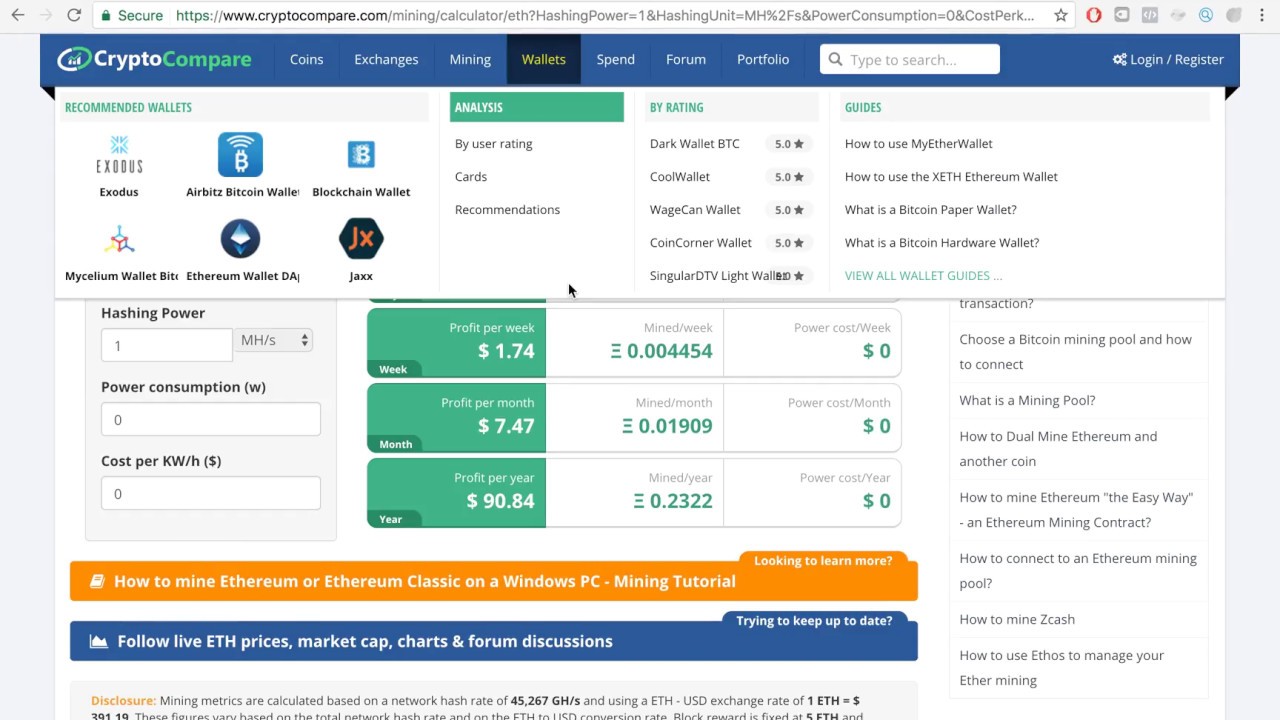Select the Wallets menu tab
Viewport: 1280px width, 720px height.
click(543, 59)
